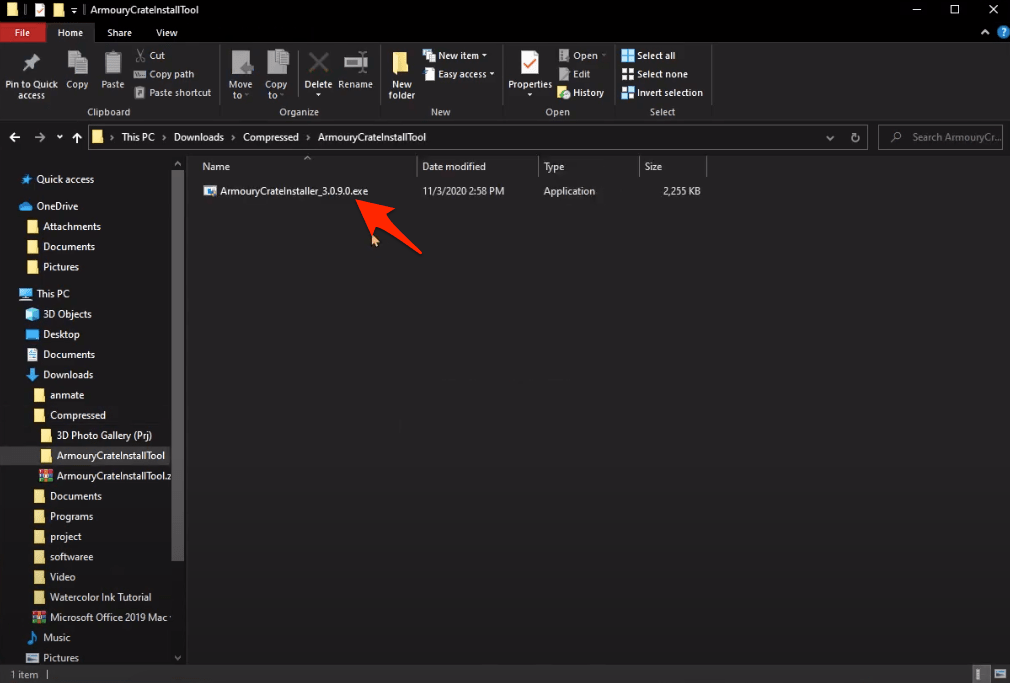Sort by the Size column header

tap(672, 166)
